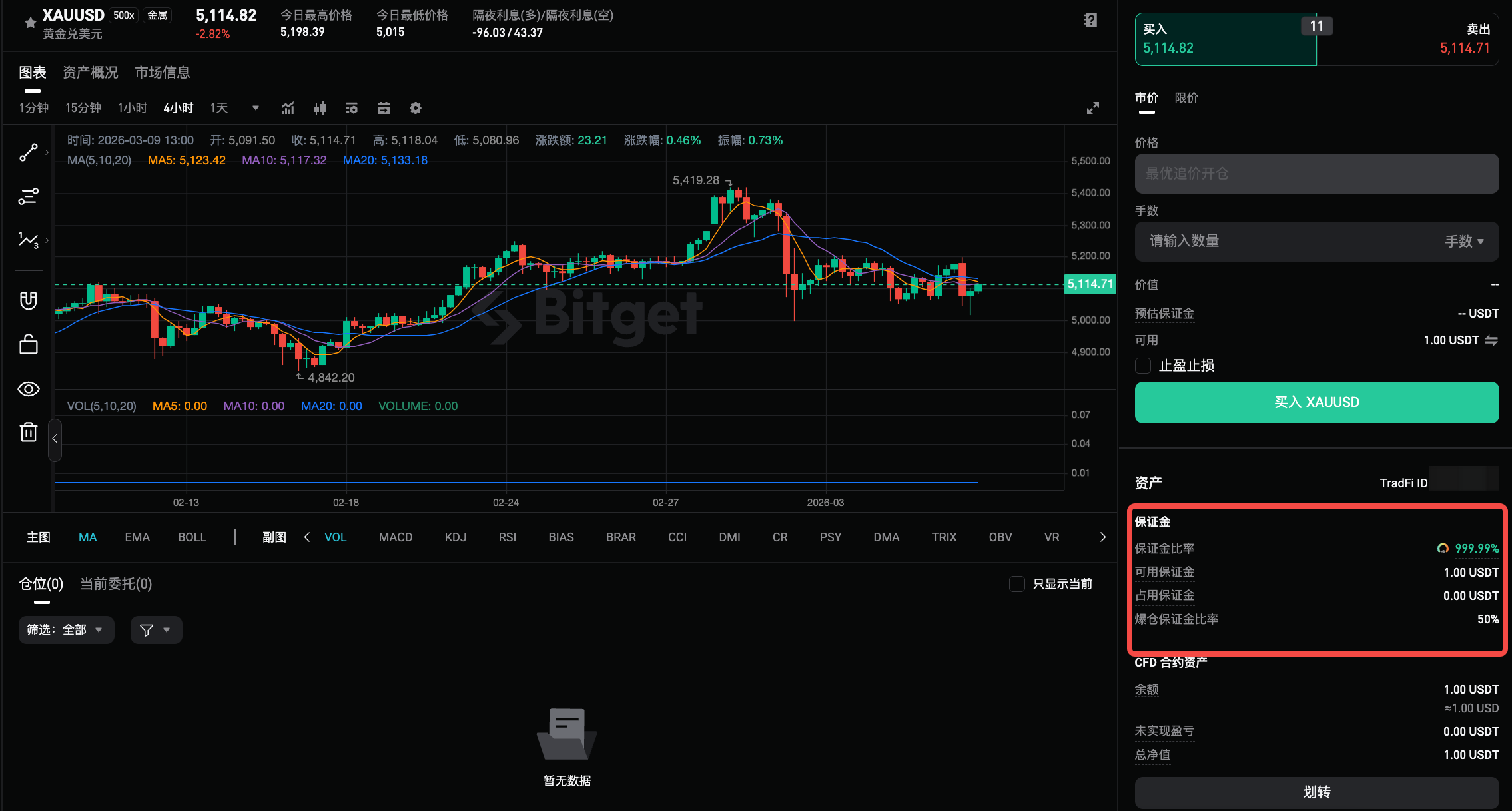Open the 筛选：全部 filter dropdown
Screen dimensions: 1512x811
coord(66,629)
